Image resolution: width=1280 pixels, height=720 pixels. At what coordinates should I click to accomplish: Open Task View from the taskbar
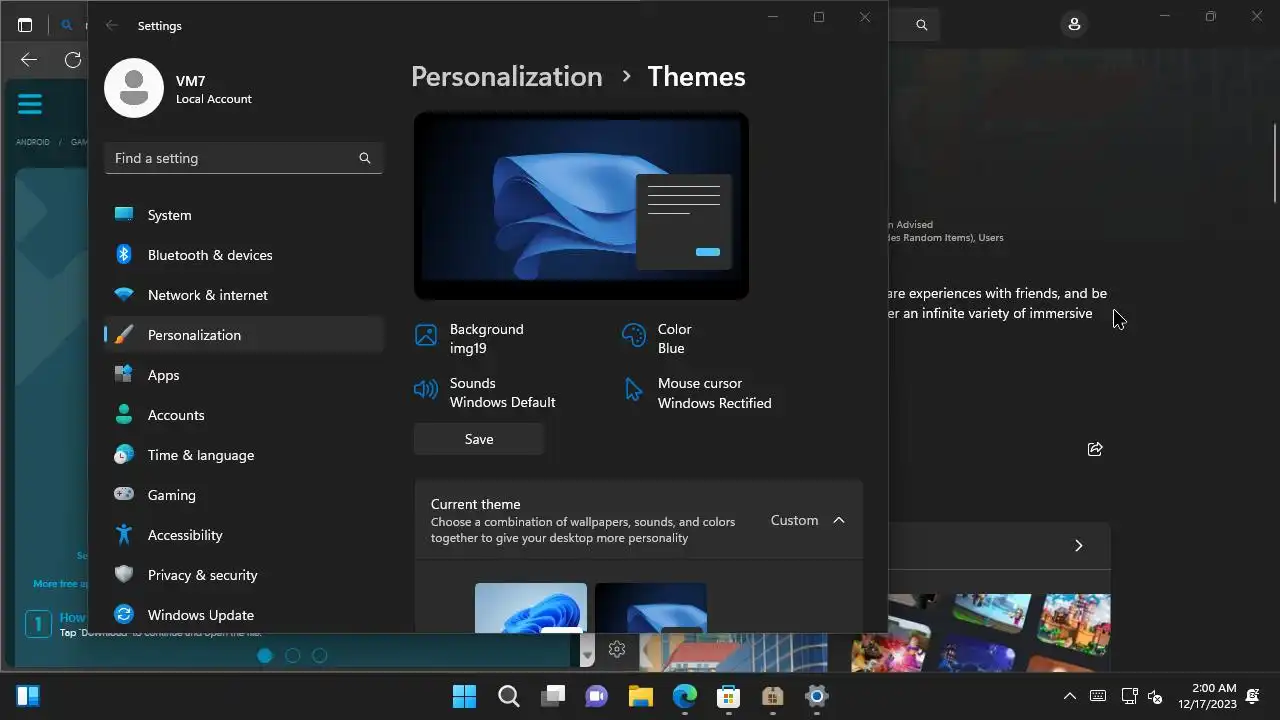coord(553,696)
